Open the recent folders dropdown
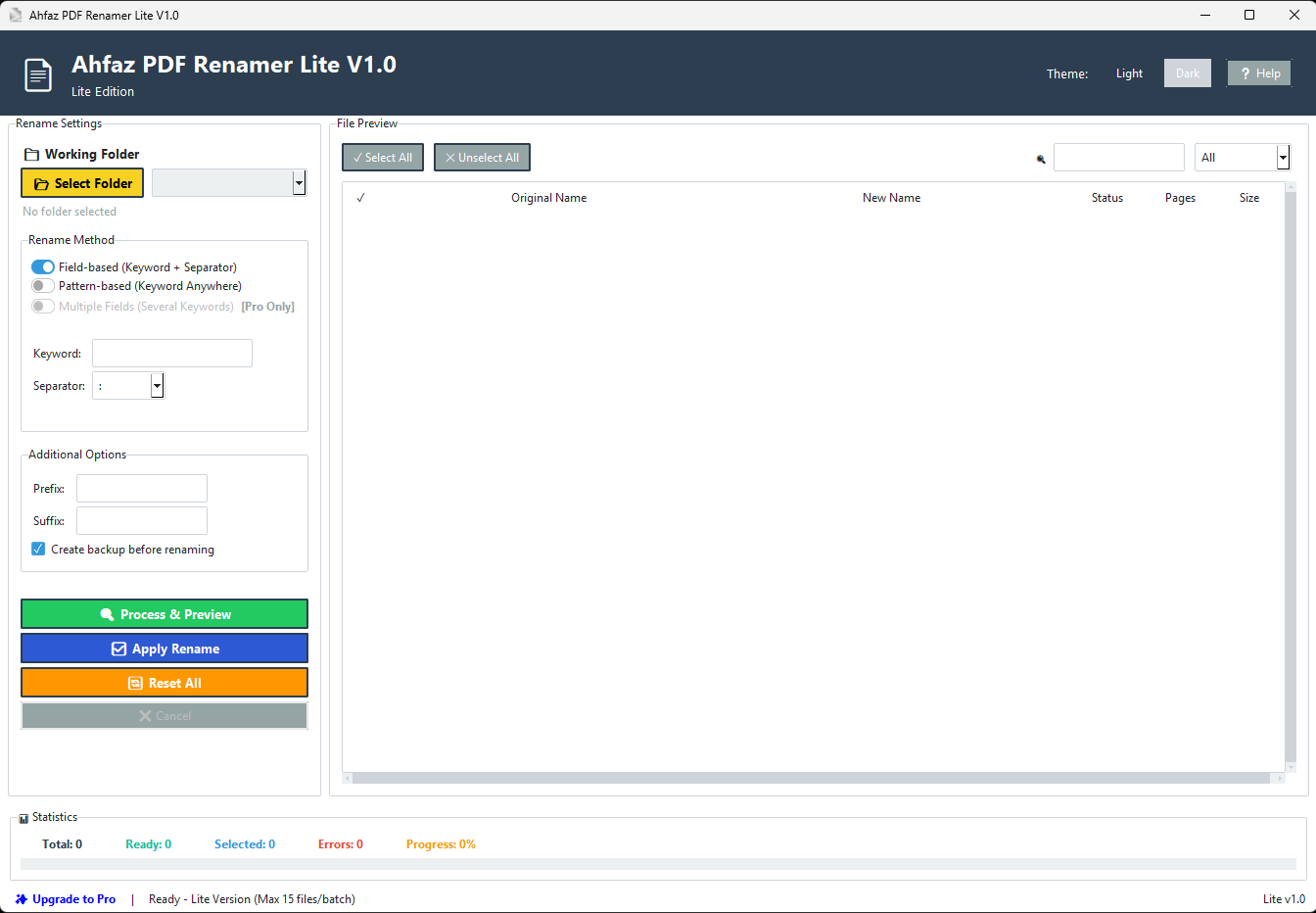Image resolution: width=1316 pixels, height=913 pixels. pyautogui.click(x=299, y=183)
